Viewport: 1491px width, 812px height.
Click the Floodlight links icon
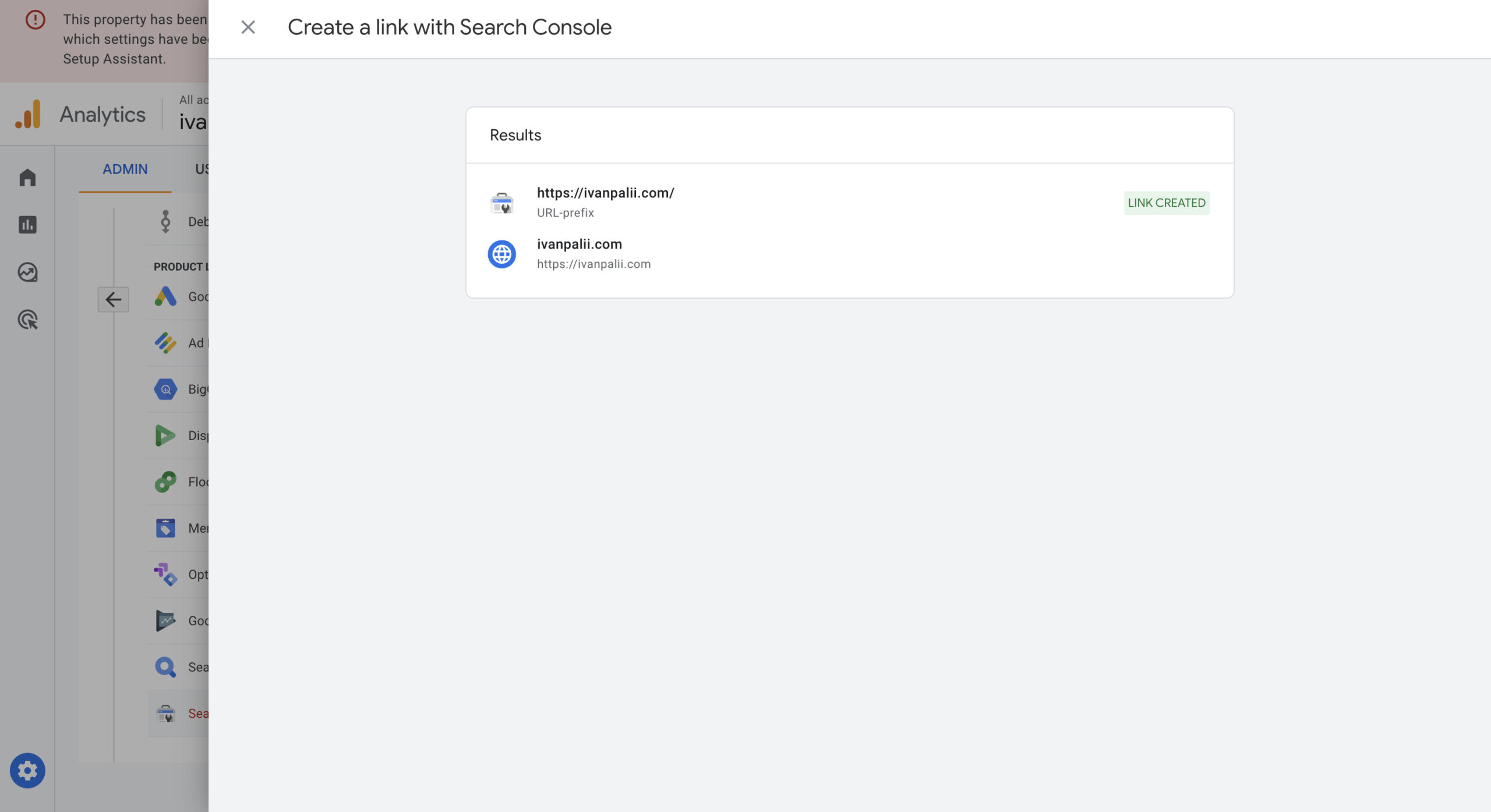pyautogui.click(x=166, y=482)
